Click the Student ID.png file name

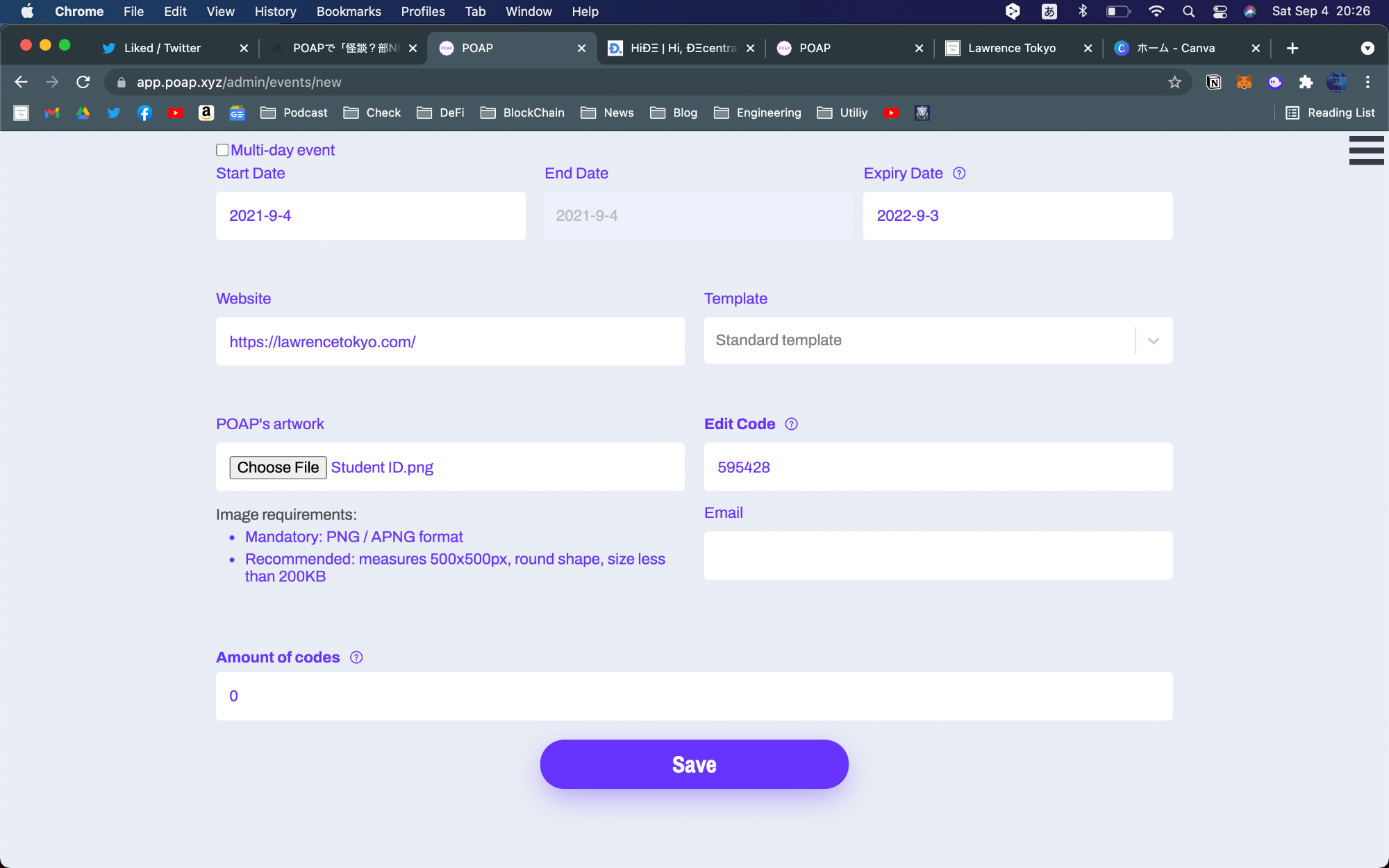pos(382,467)
